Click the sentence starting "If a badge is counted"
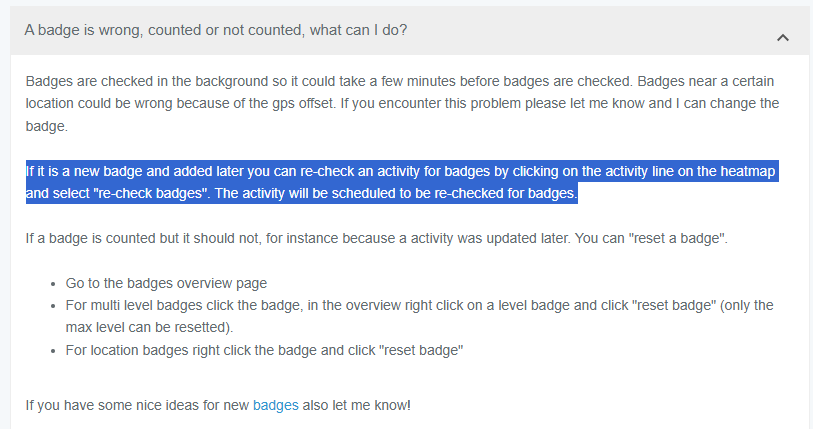The width and height of the screenshot is (813, 429). point(300,240)
